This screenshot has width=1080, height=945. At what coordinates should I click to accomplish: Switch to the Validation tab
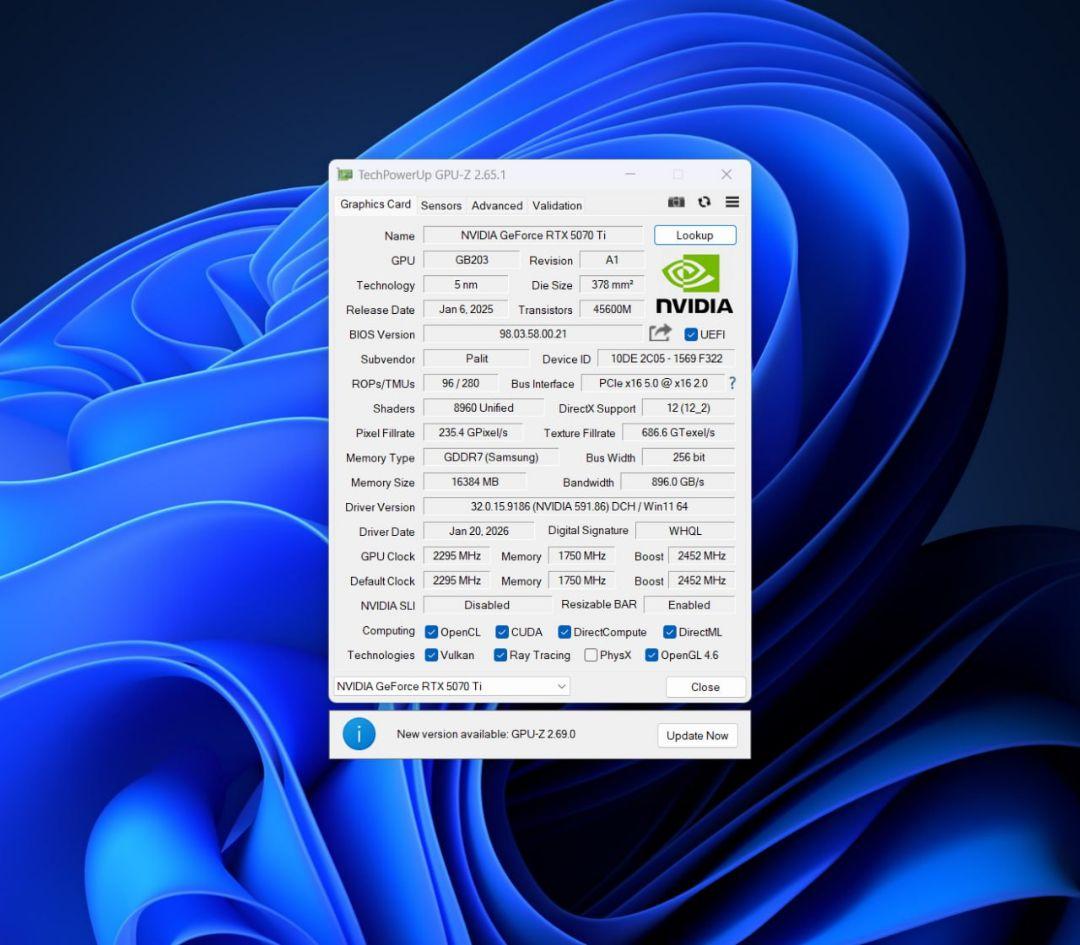[x=557, y=205]
